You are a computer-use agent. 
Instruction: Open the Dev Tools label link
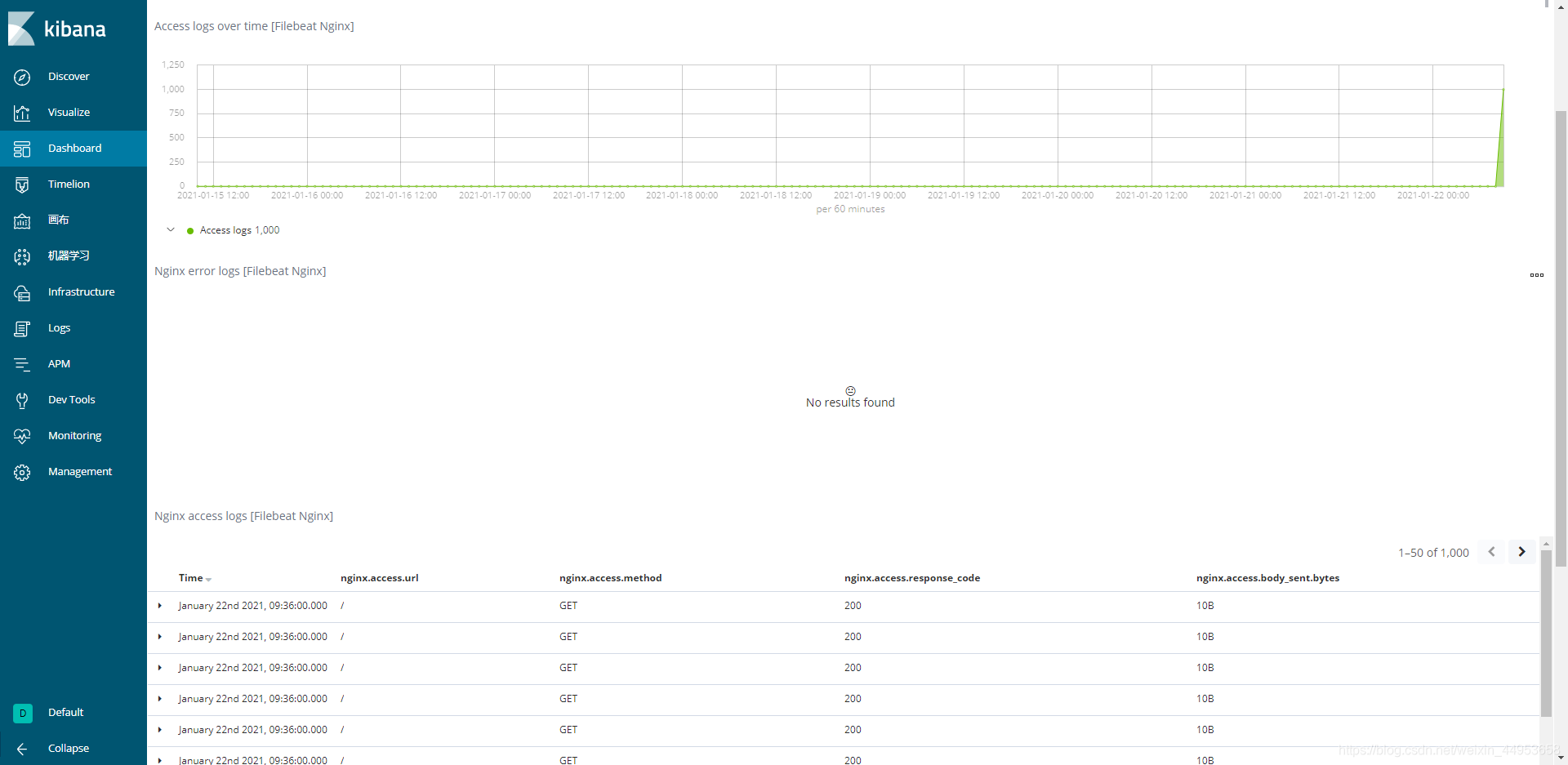pyautogui.click(x=71, y=400)
